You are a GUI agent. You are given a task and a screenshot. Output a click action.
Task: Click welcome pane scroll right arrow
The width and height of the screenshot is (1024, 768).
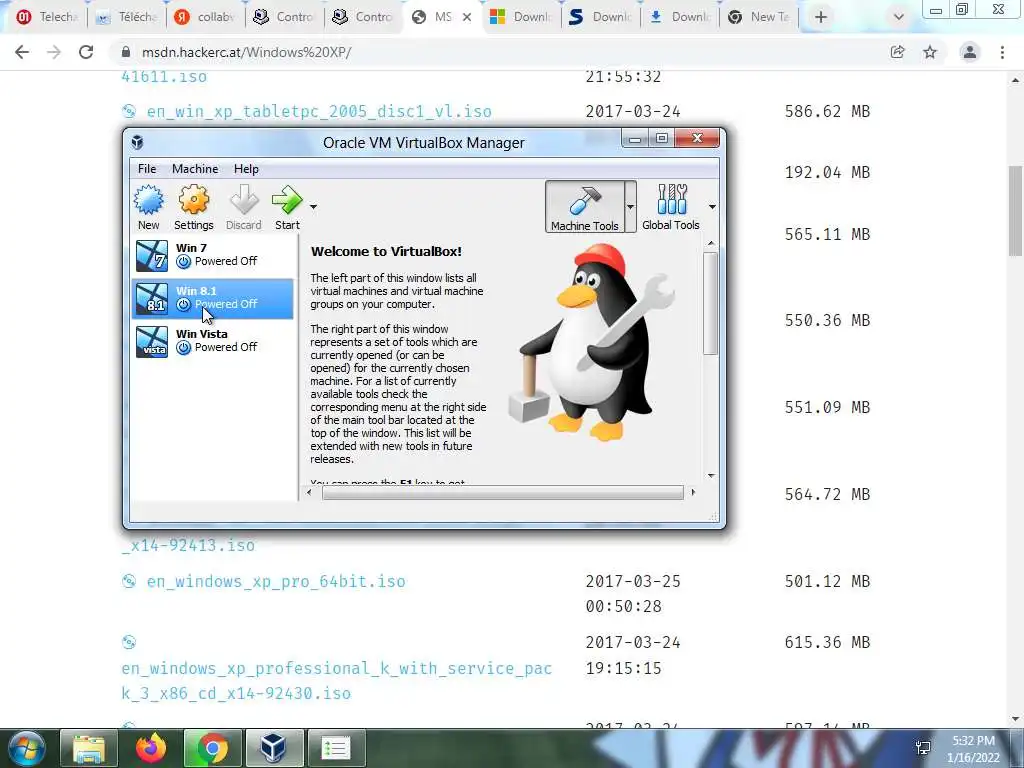(x=693, y=492)
